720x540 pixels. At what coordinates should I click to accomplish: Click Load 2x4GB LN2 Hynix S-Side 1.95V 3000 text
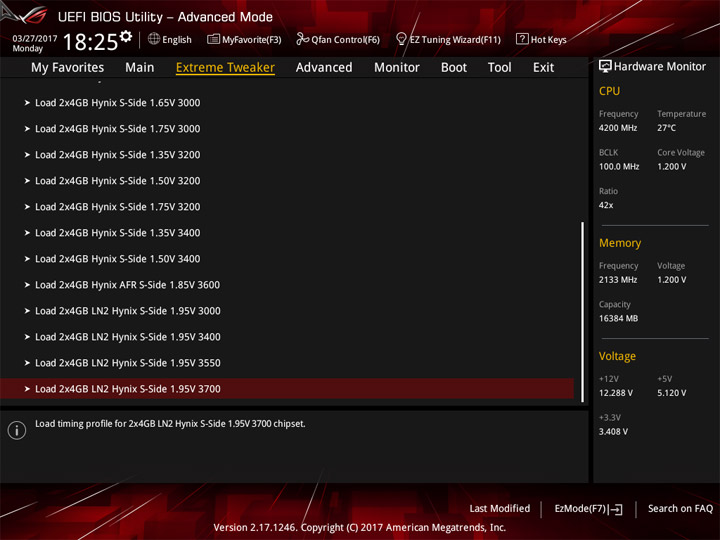(128, 311)
